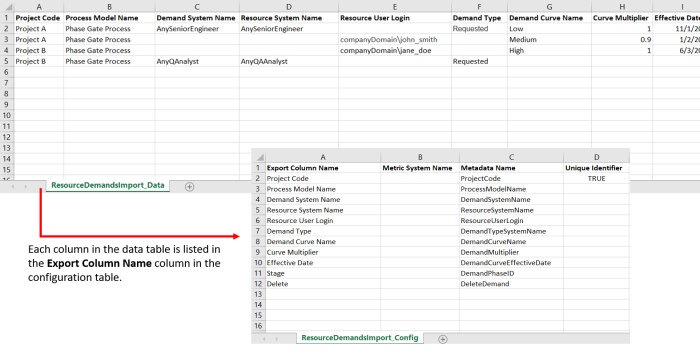Click 'AnySeniorEngineer' in Demand System Name column

197,29
